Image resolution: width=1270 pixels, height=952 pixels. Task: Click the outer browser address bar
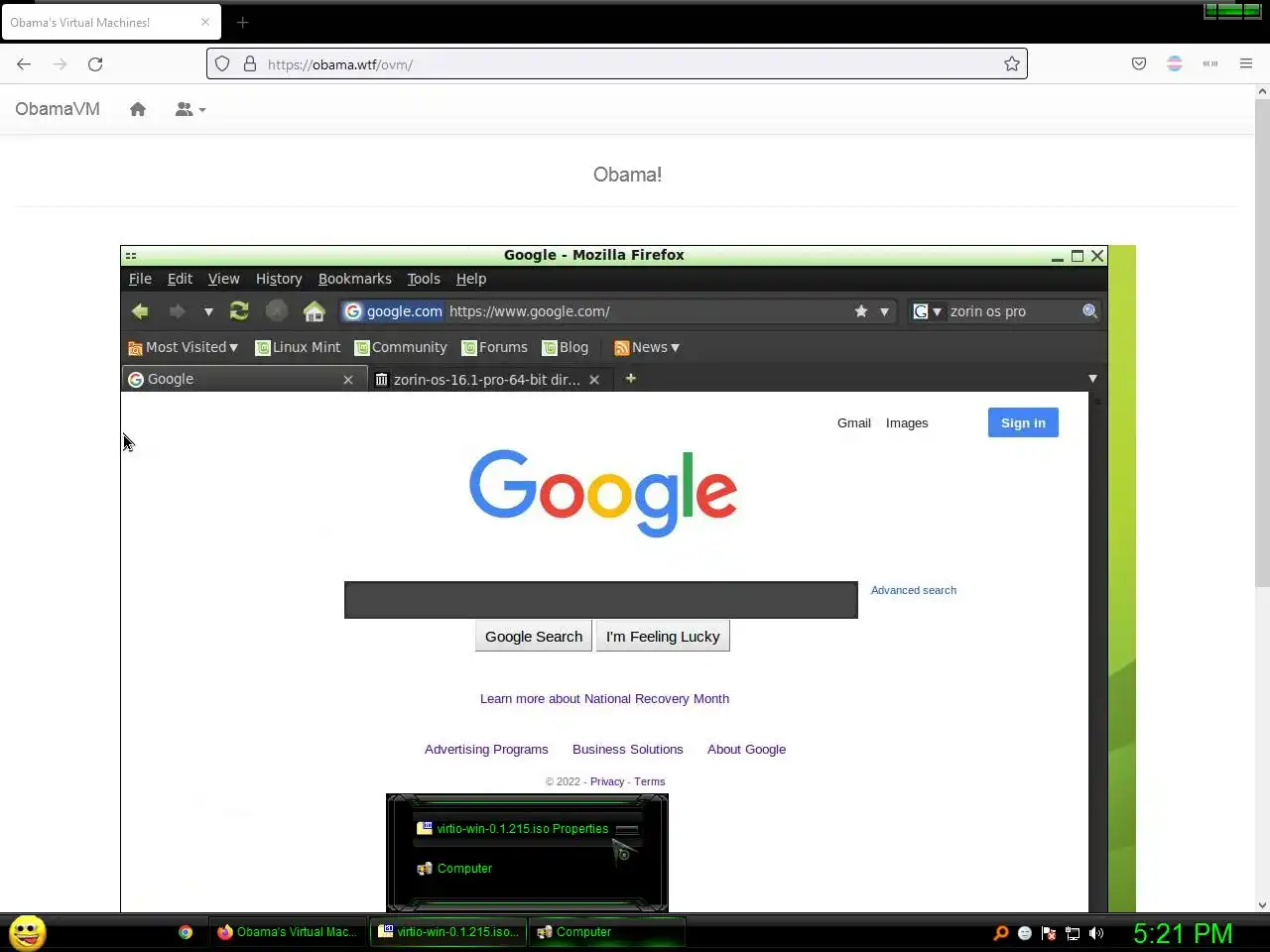click(x=617, y=64)
